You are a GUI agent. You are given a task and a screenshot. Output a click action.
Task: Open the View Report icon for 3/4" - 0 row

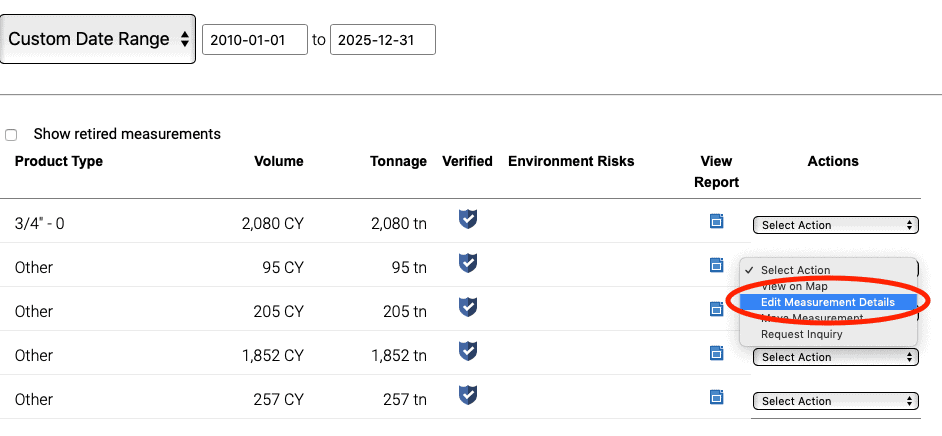tap(716, 221)
